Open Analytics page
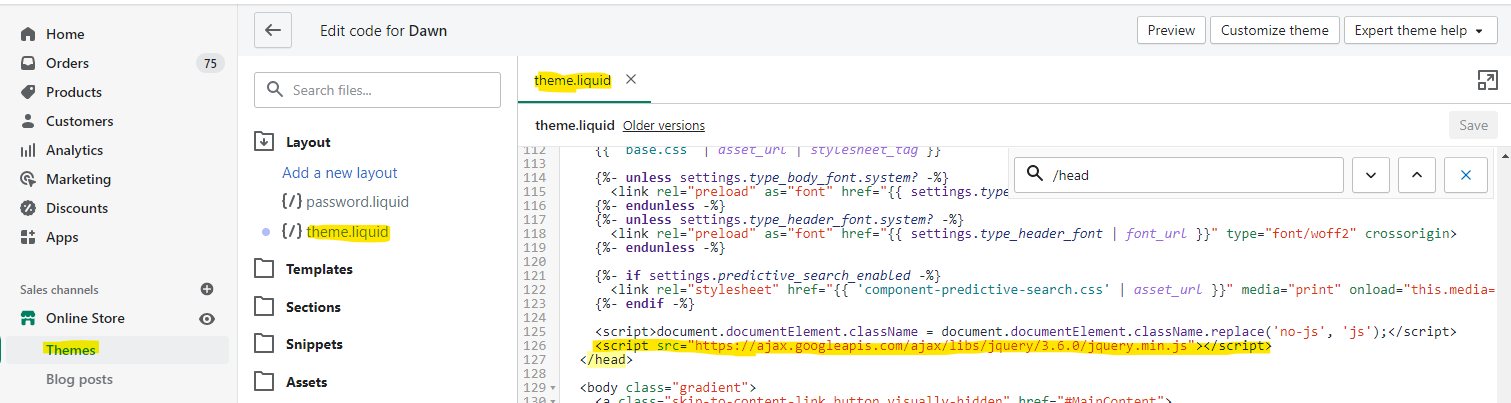 tap(74, 150)
